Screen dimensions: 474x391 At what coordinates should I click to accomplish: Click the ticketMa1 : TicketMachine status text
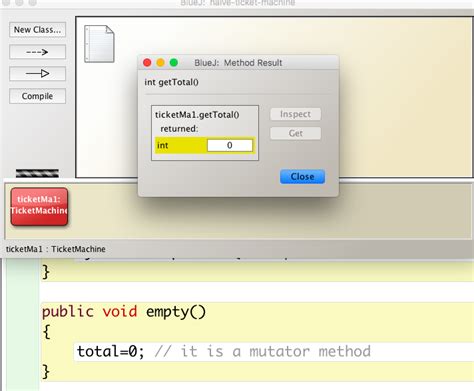(x=56, y=249)
